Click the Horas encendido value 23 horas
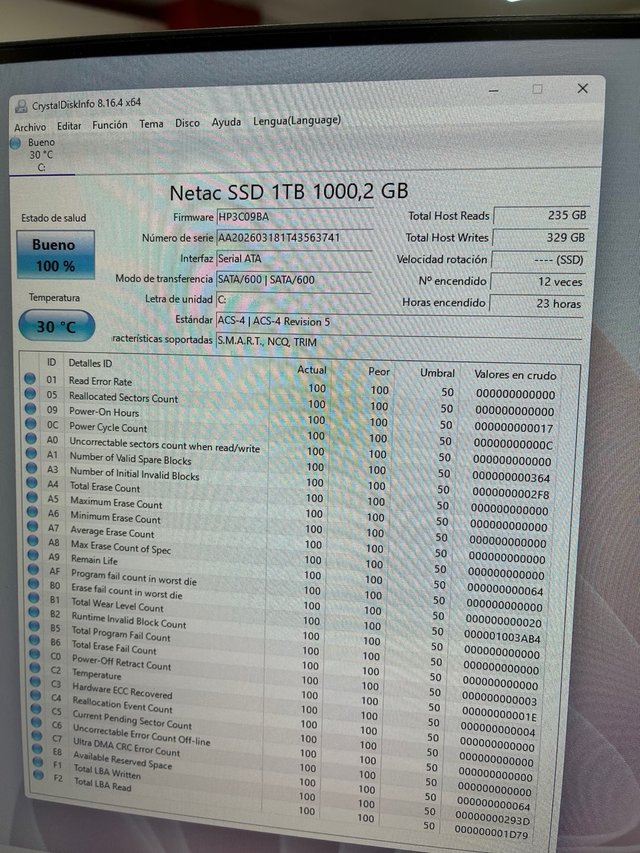The height and width of the screenshot is (853, 640). 536,304
